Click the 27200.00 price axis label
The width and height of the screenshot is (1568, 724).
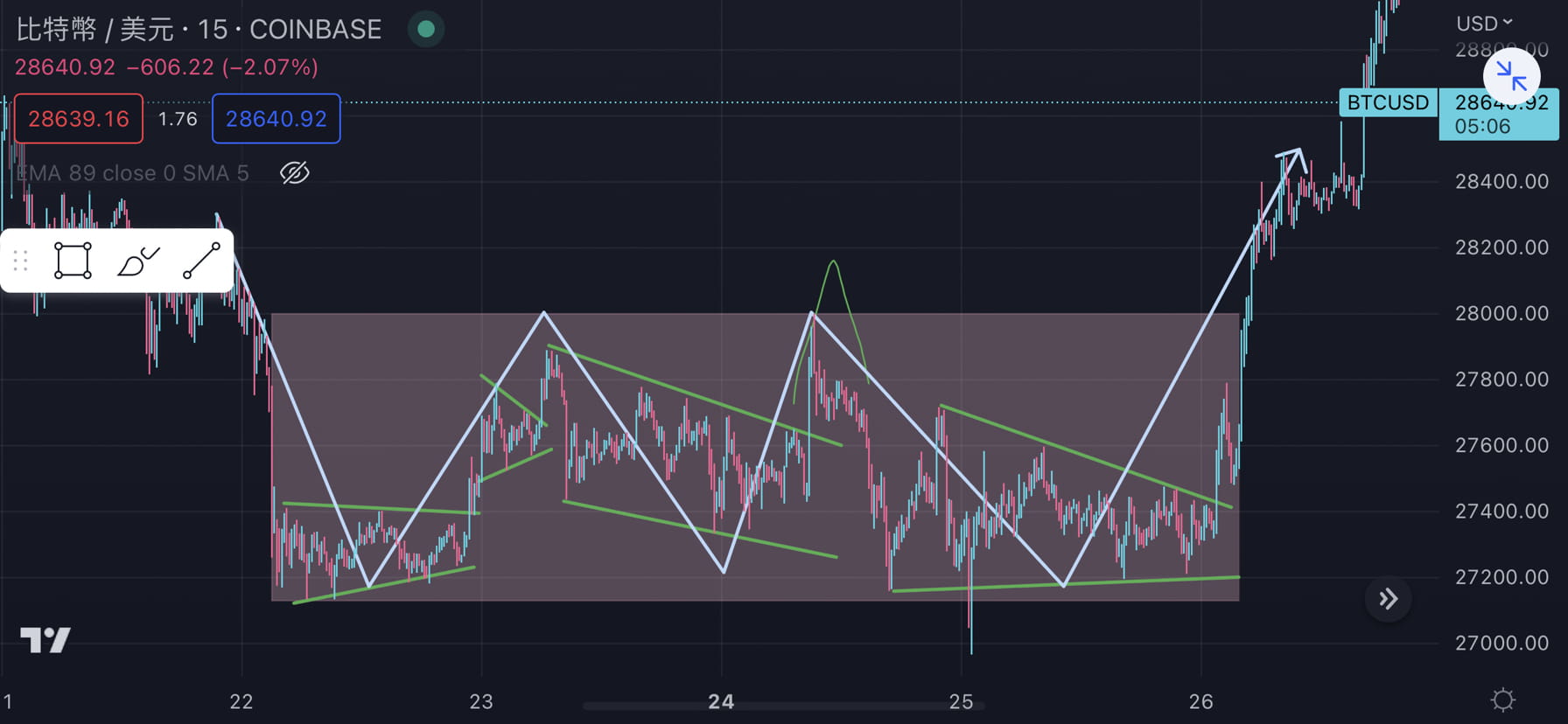1501,577
